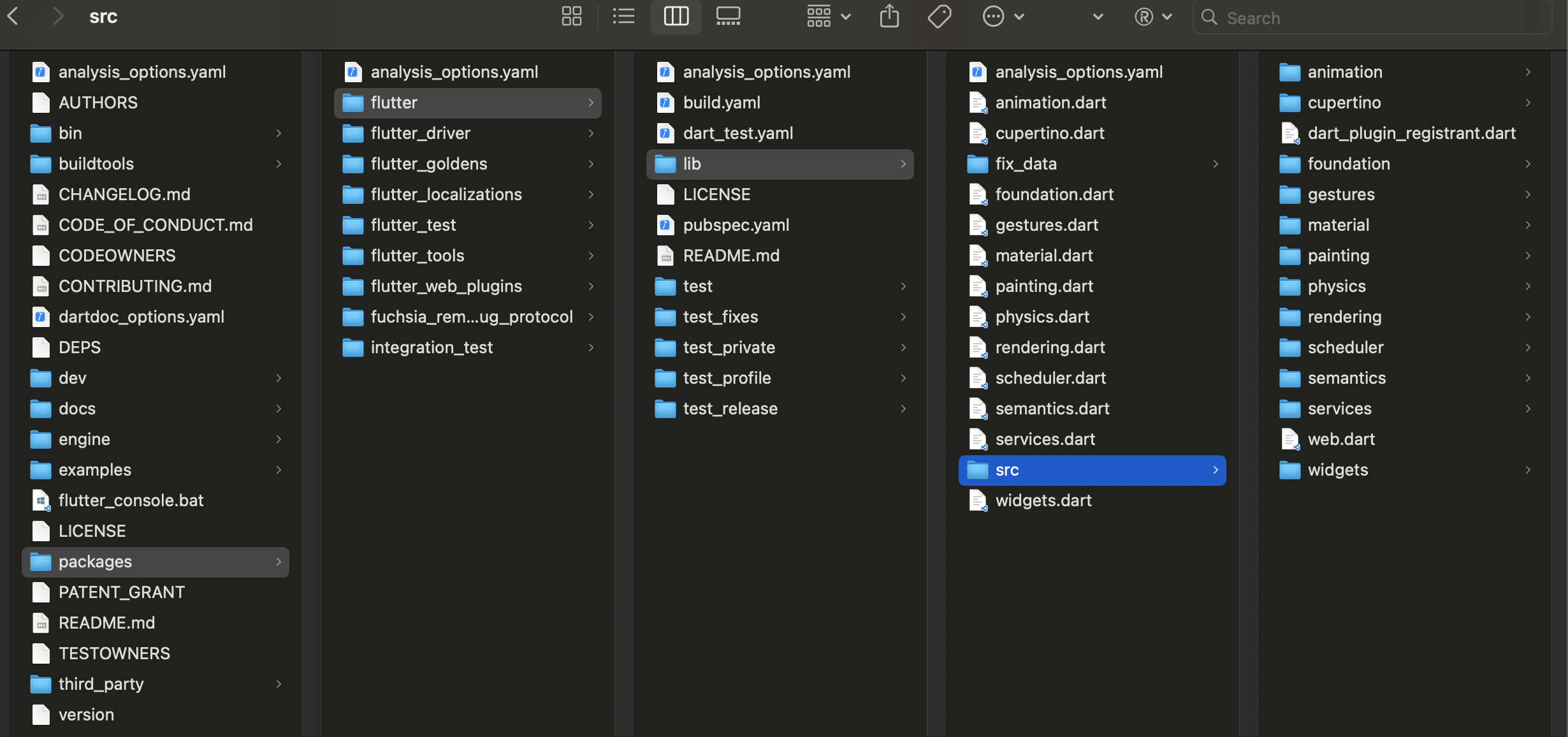Open the unlabeled chevron dropdown in toolbar
This screenshot has width=1568, height=737.
click(1098, 17)
